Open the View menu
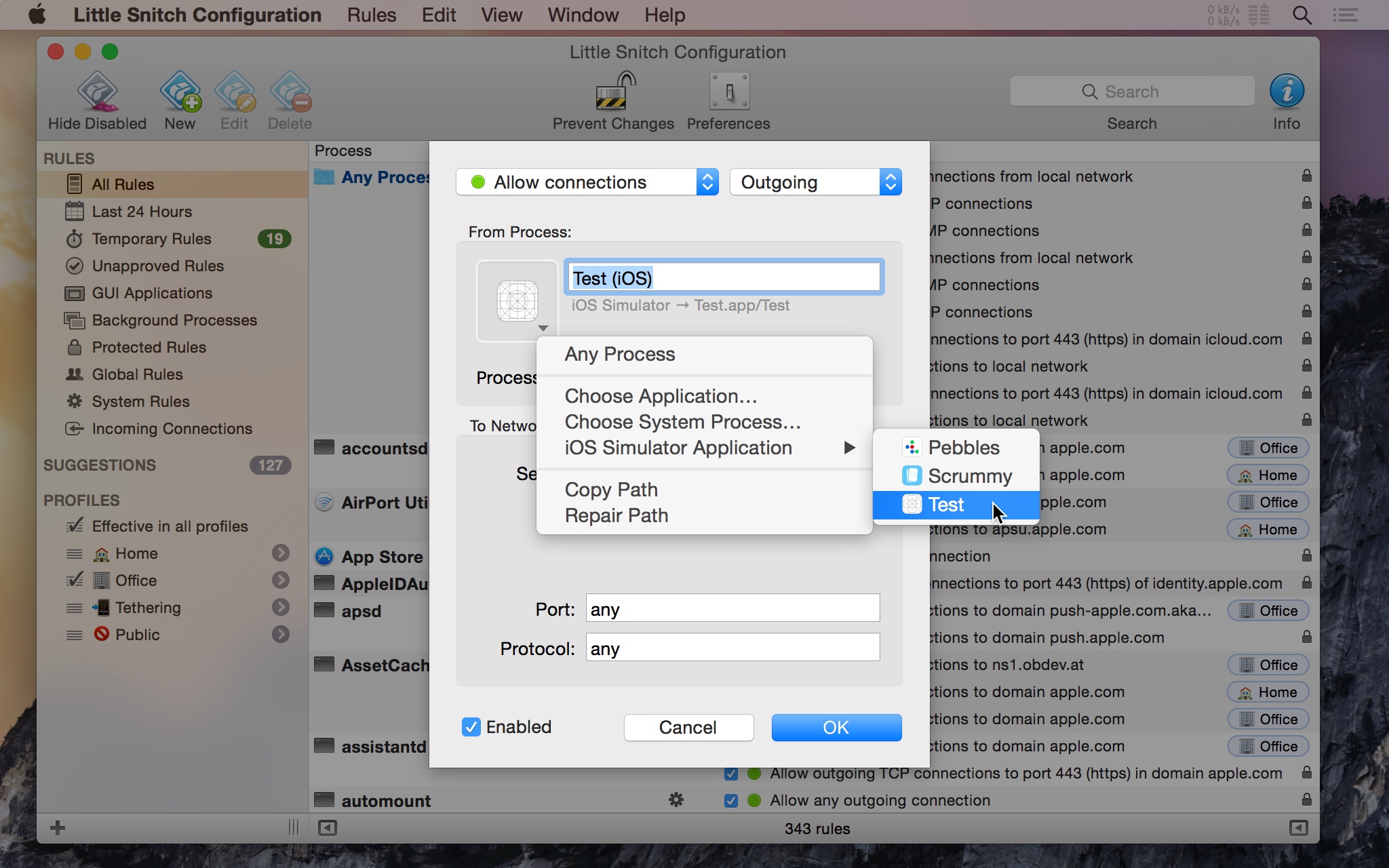1389x868 pixels. (x=502, y=15)
